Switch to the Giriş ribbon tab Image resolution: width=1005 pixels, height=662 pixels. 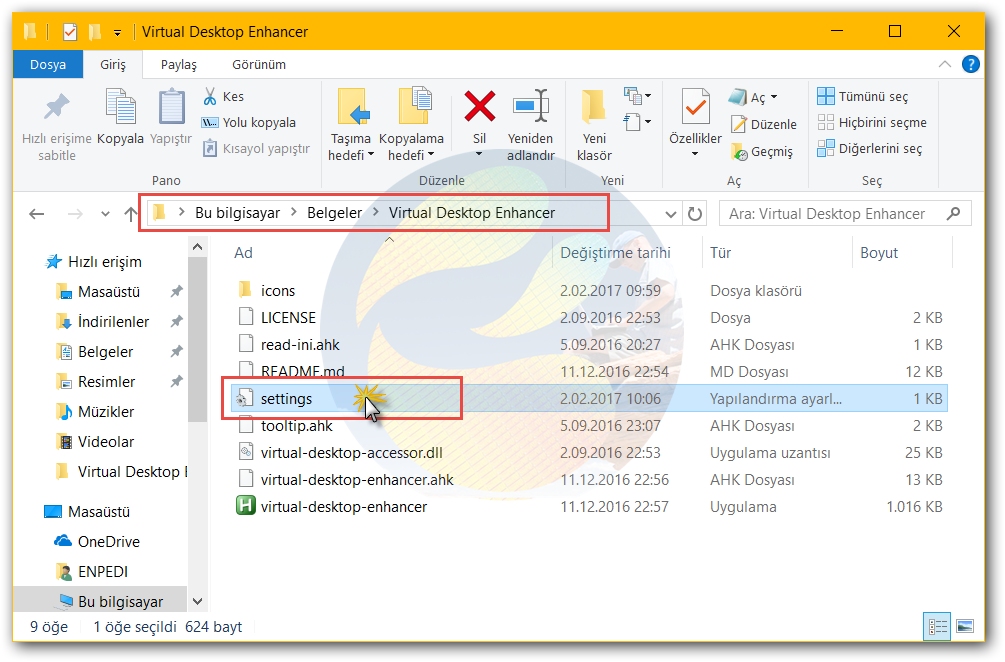113,64
